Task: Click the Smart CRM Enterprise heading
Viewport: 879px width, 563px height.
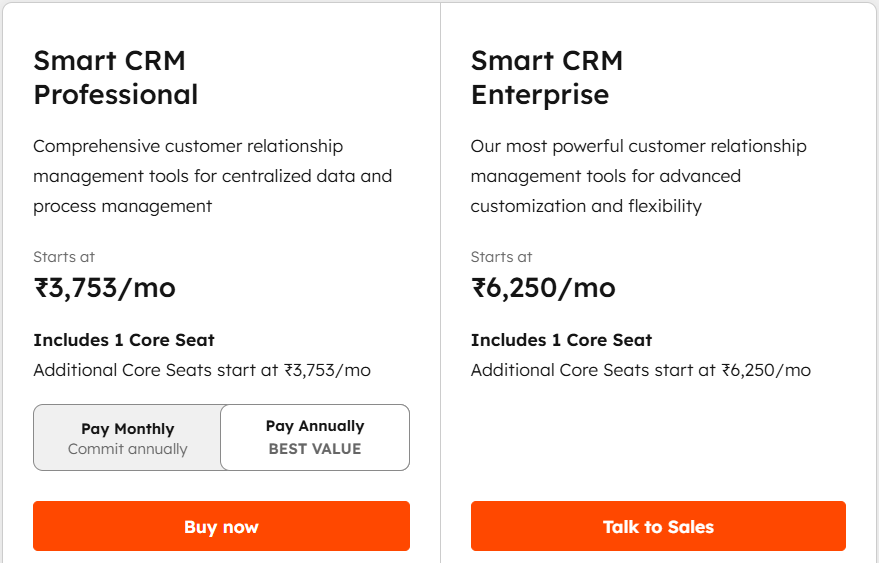Action: pyautogui.click(x=546, y=77)
